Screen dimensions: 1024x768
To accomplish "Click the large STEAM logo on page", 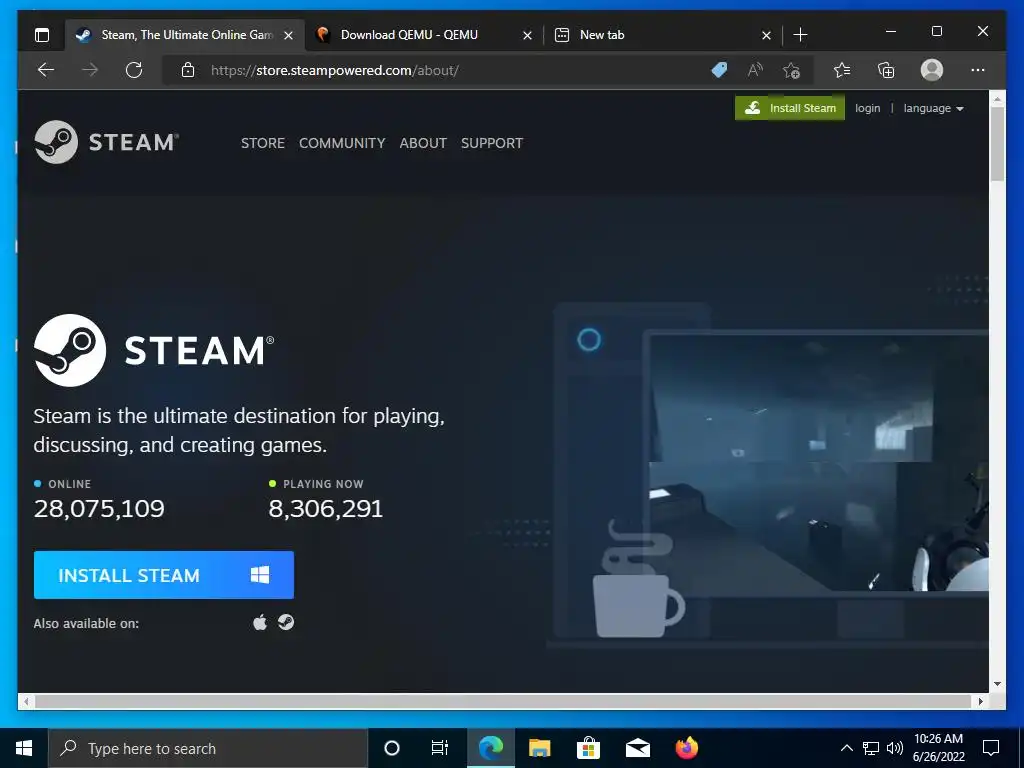I will pos(154,350).
